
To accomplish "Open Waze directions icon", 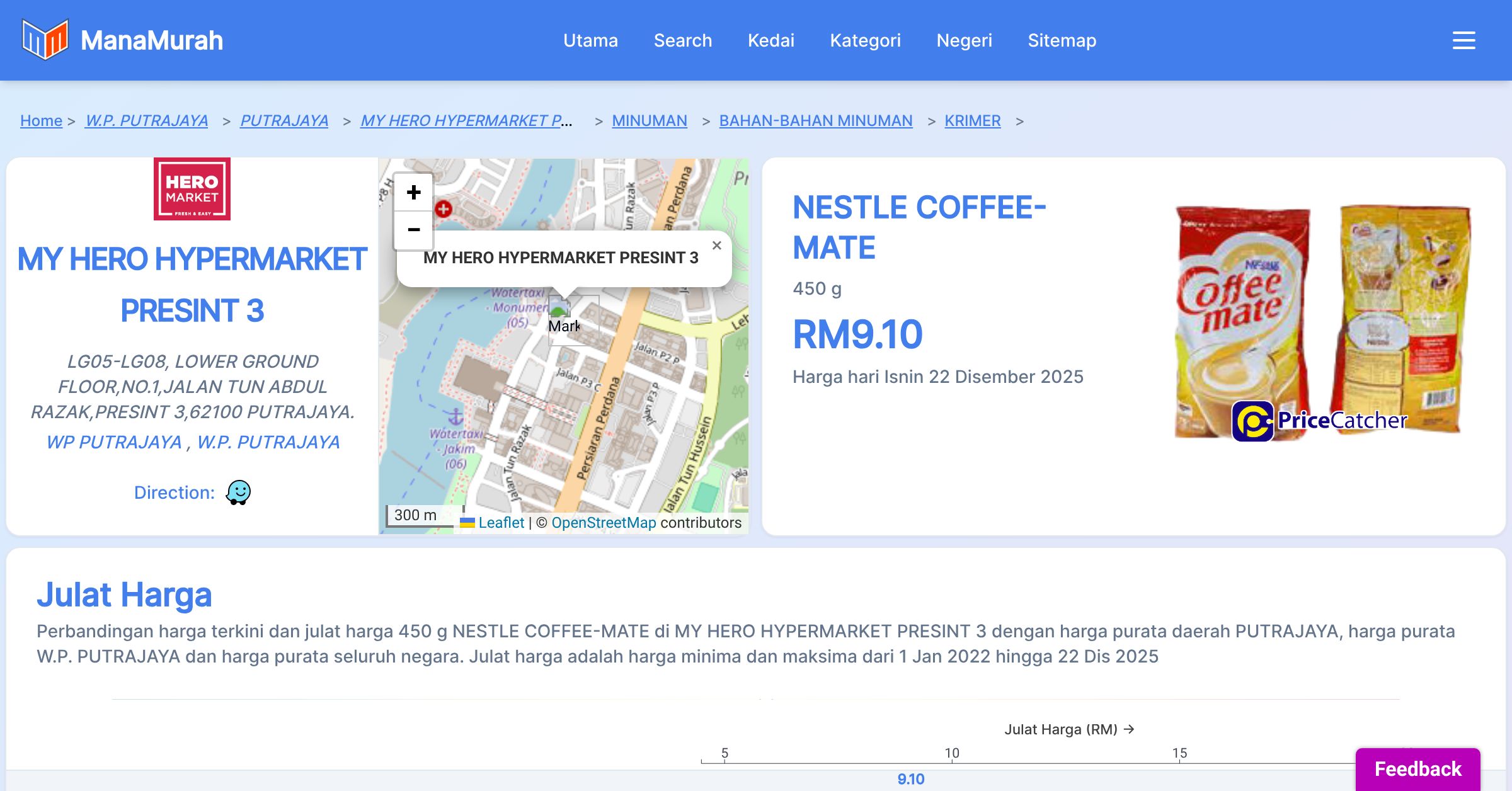I will coord(238,492).
